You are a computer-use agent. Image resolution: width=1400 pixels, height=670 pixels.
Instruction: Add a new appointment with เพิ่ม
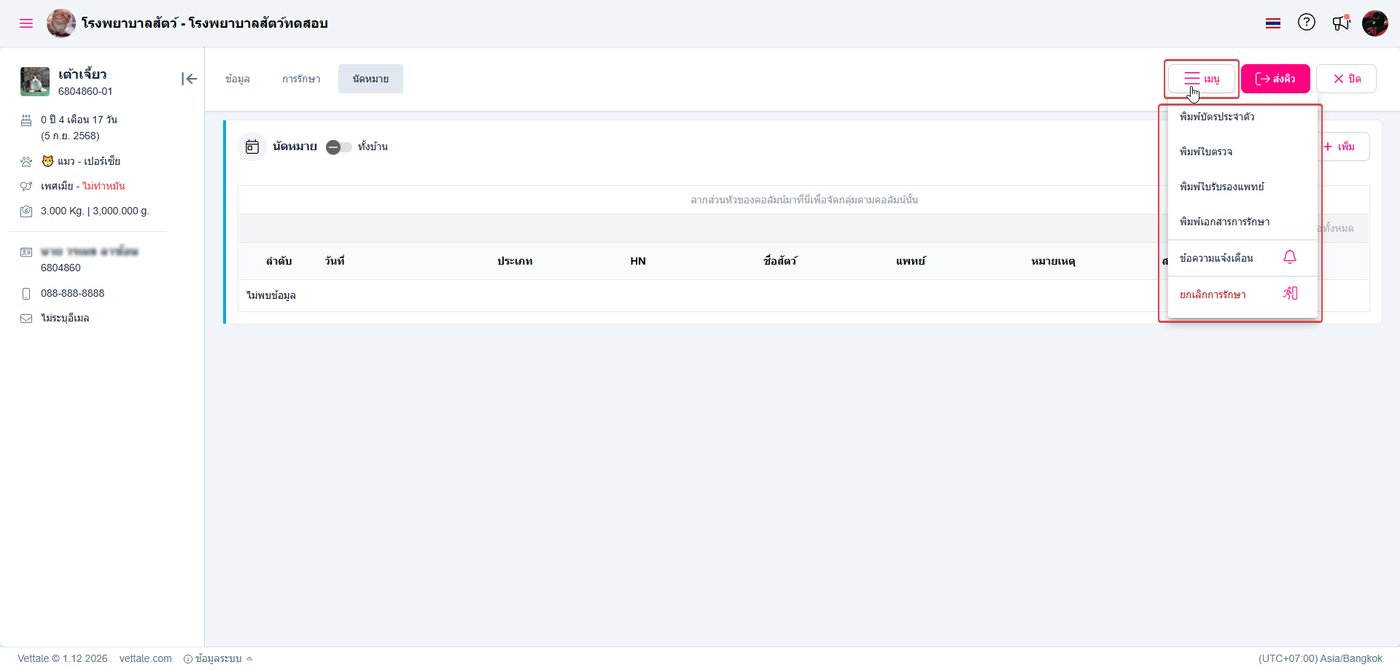click(x=1339, y=147)
